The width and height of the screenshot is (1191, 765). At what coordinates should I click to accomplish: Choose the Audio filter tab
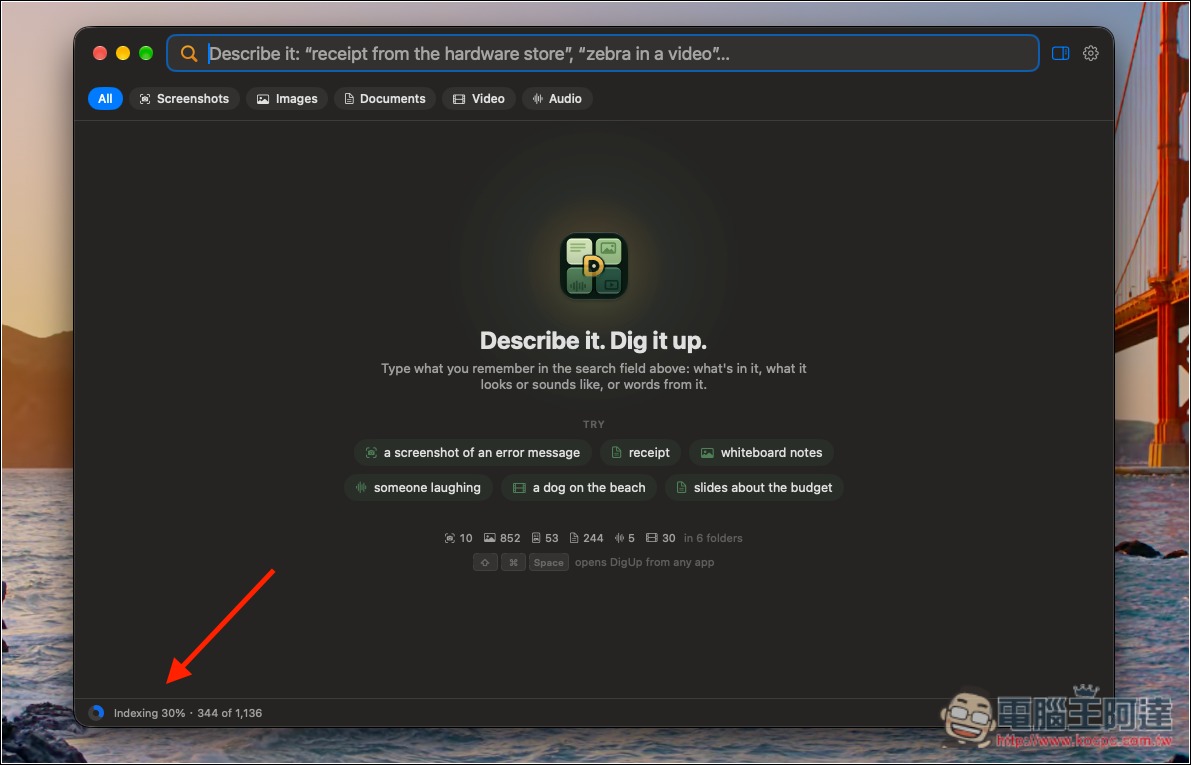pos(557,99)
